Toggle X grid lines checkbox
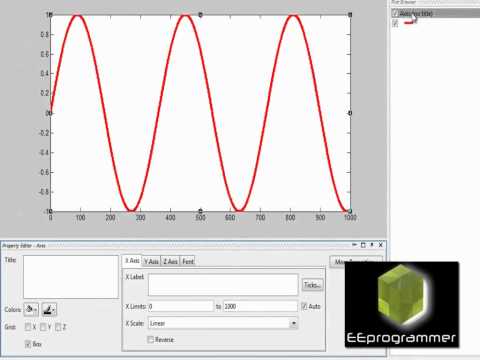 (28, 327)
